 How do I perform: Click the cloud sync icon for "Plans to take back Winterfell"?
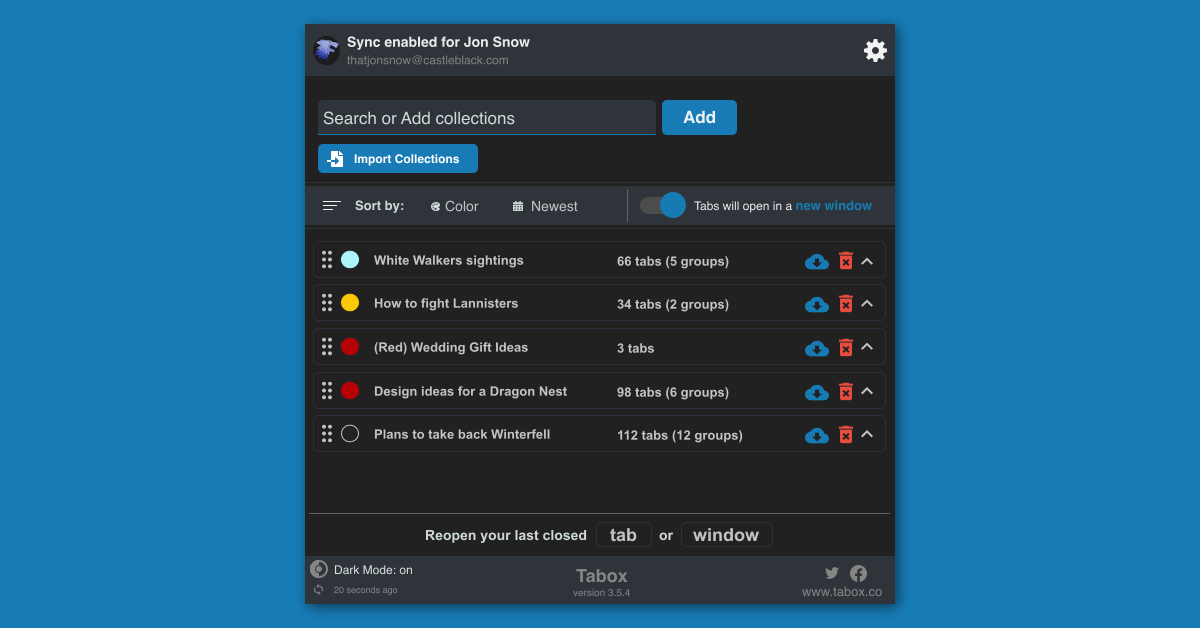coord(816,435)
